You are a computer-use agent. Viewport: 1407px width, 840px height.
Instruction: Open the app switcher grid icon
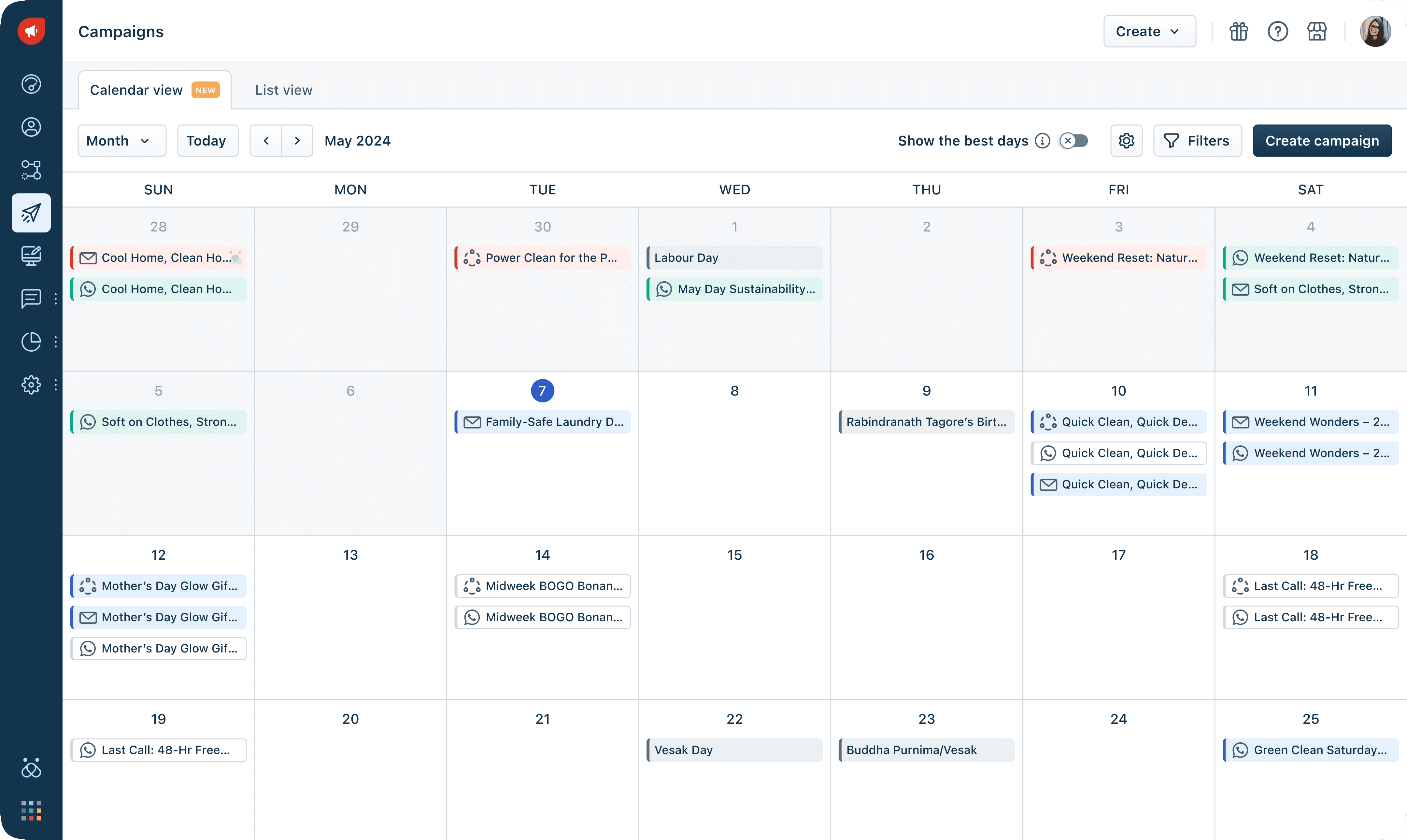(31, 811)
